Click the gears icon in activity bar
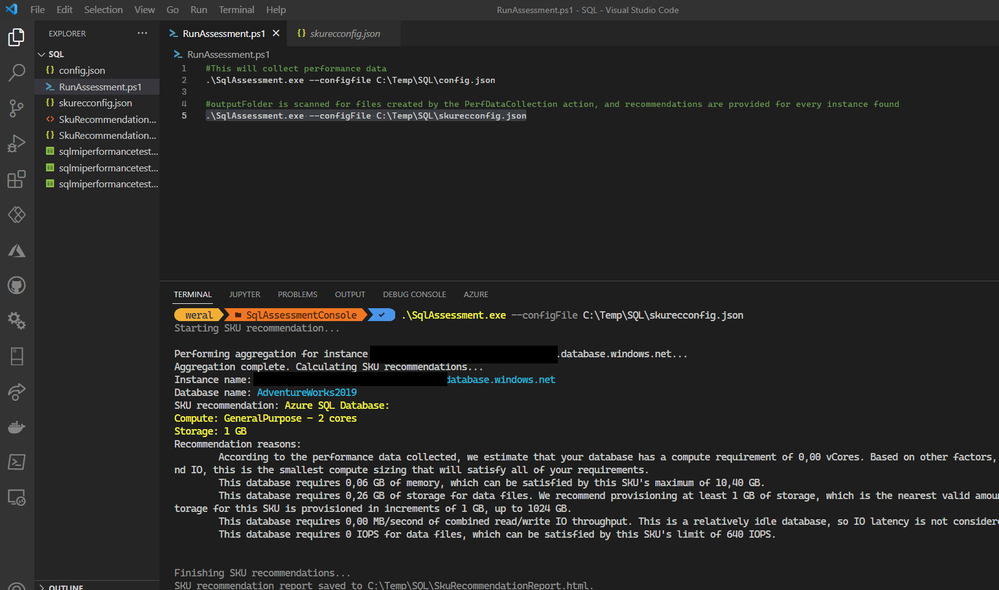Screen dimensions: 999x590 [17, 320]
